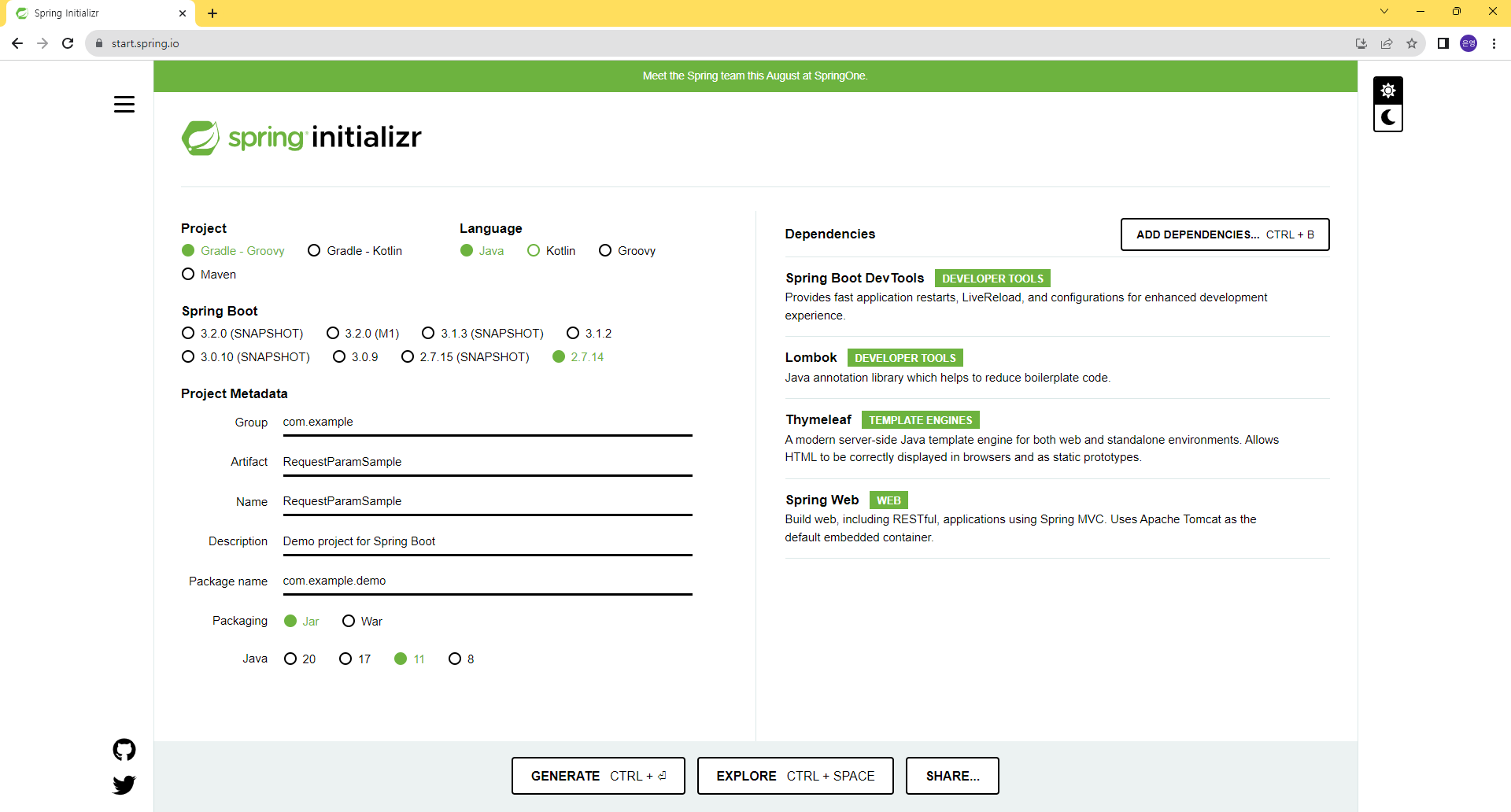The image size is (1511, 812).
Task: Choose Kotlin as the language
Action: [552, 251]
